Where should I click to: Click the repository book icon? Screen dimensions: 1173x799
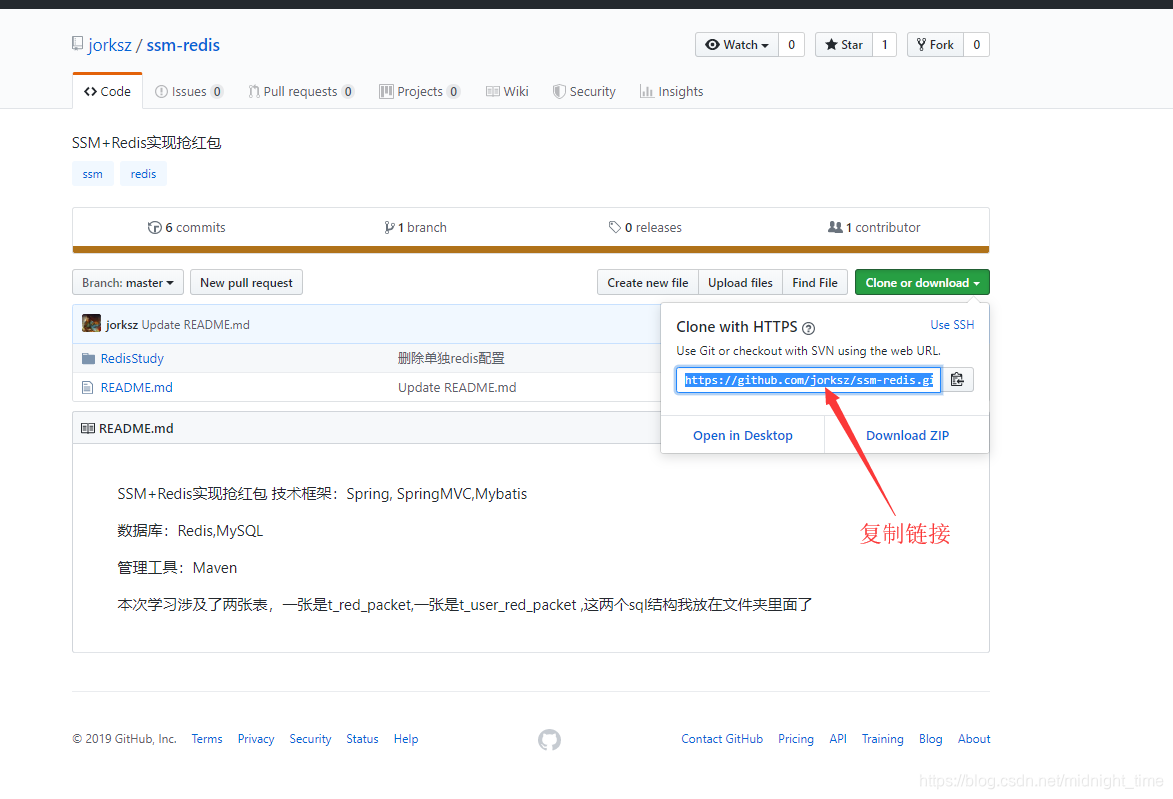tap(77, 43)
